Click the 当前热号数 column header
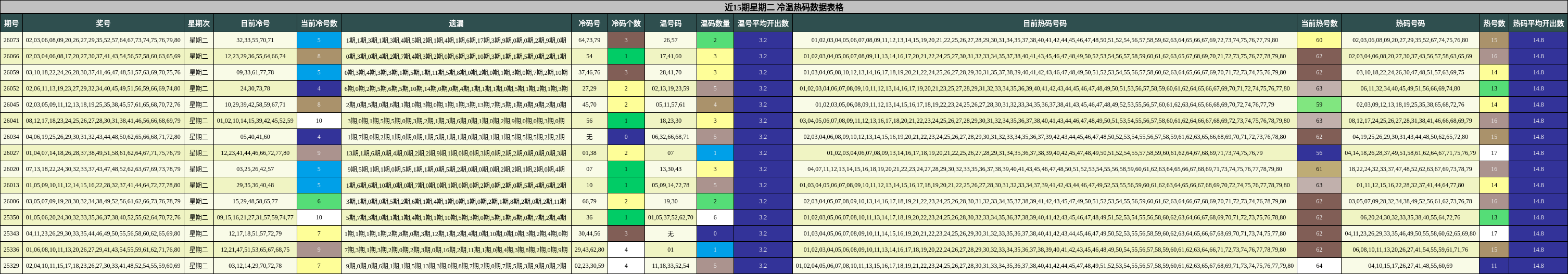Image resolution: width=1568 pixels, height=274 pixels. click(1319, 23)
